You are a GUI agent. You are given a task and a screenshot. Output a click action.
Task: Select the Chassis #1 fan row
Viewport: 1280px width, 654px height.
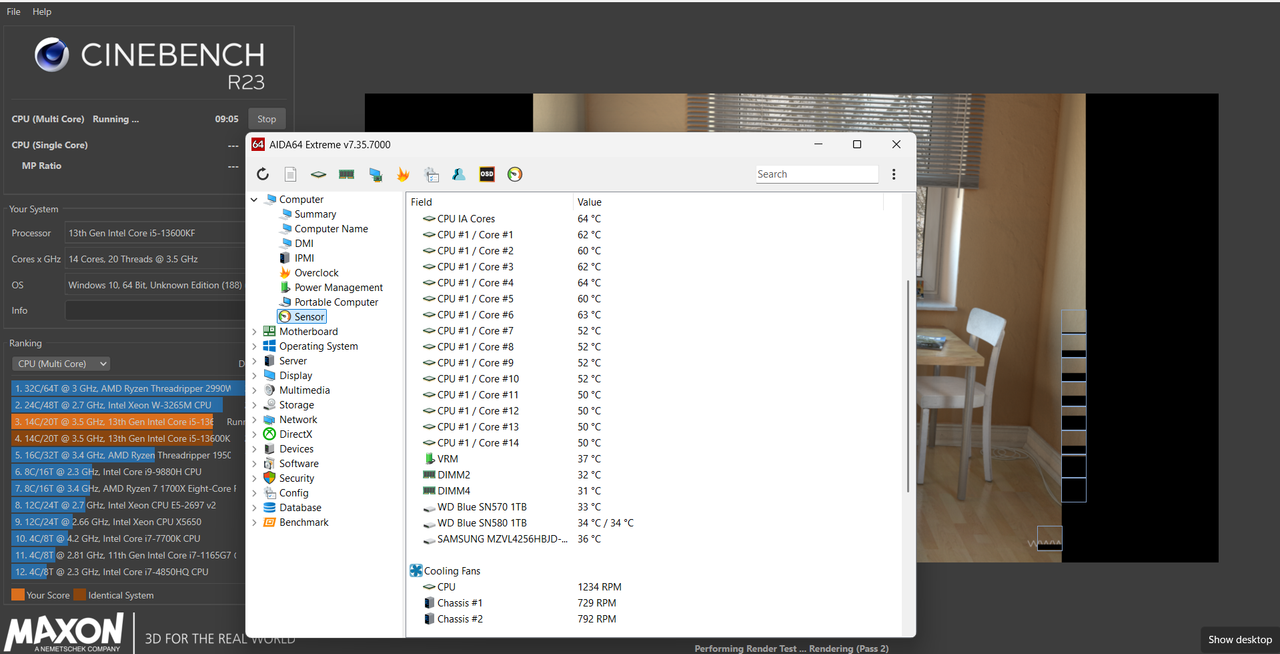(645, 603)
